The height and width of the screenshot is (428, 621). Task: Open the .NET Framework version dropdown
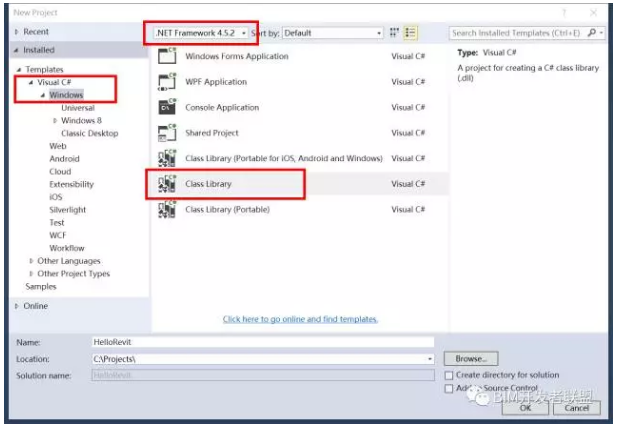click(200, 33)
